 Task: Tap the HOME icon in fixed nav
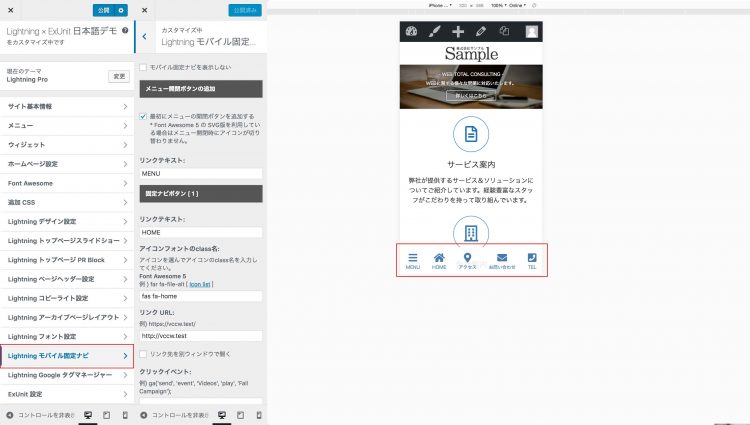coord(439,258)
